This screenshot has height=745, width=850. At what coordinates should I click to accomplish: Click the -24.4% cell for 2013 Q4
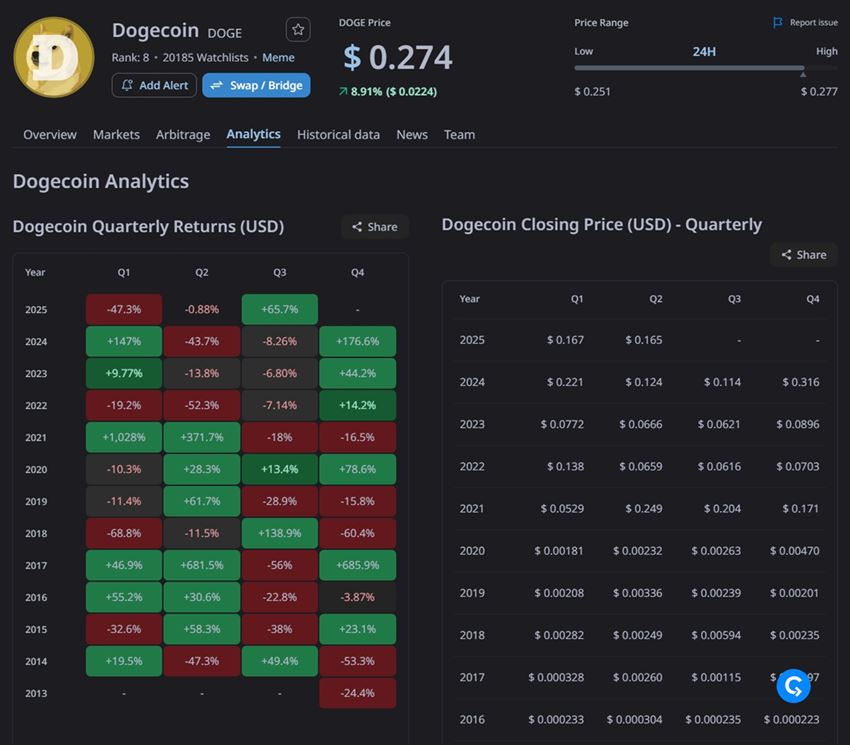pos(358,693)
